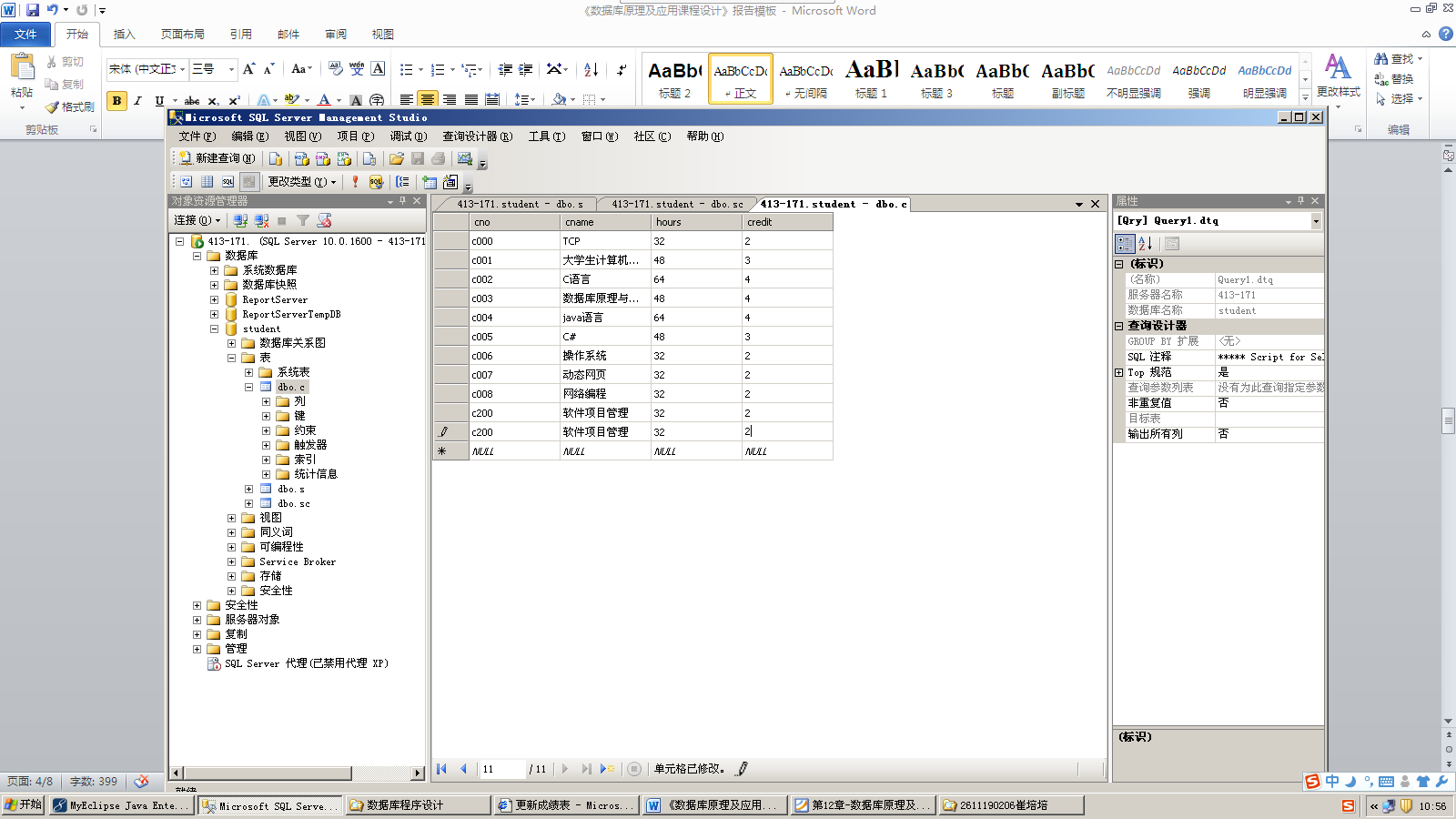Toggle center alignment in Word ribbon

(x=427, y=99)
